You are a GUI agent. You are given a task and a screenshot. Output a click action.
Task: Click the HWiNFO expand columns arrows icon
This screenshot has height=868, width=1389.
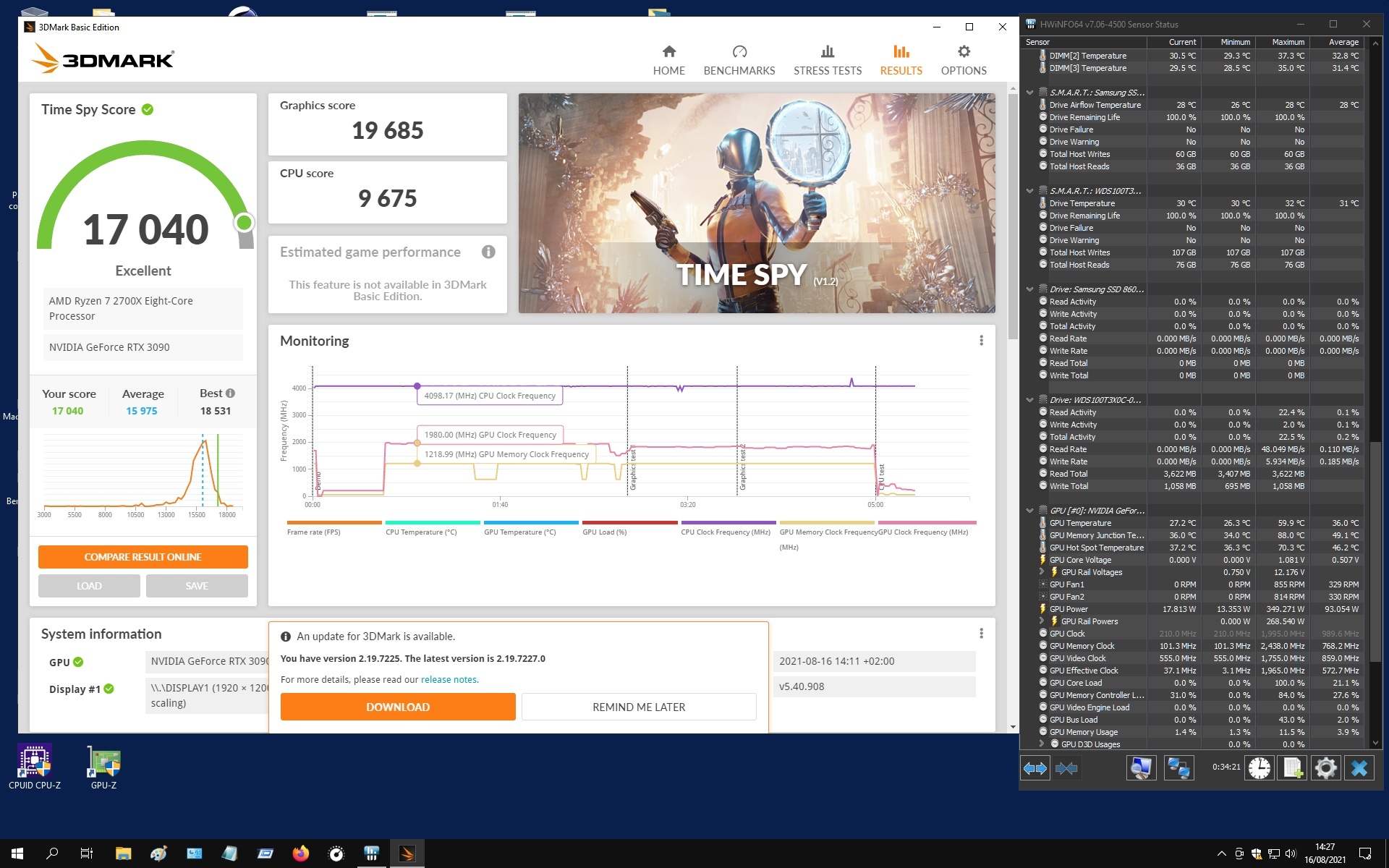click(x=1035, y=768)
